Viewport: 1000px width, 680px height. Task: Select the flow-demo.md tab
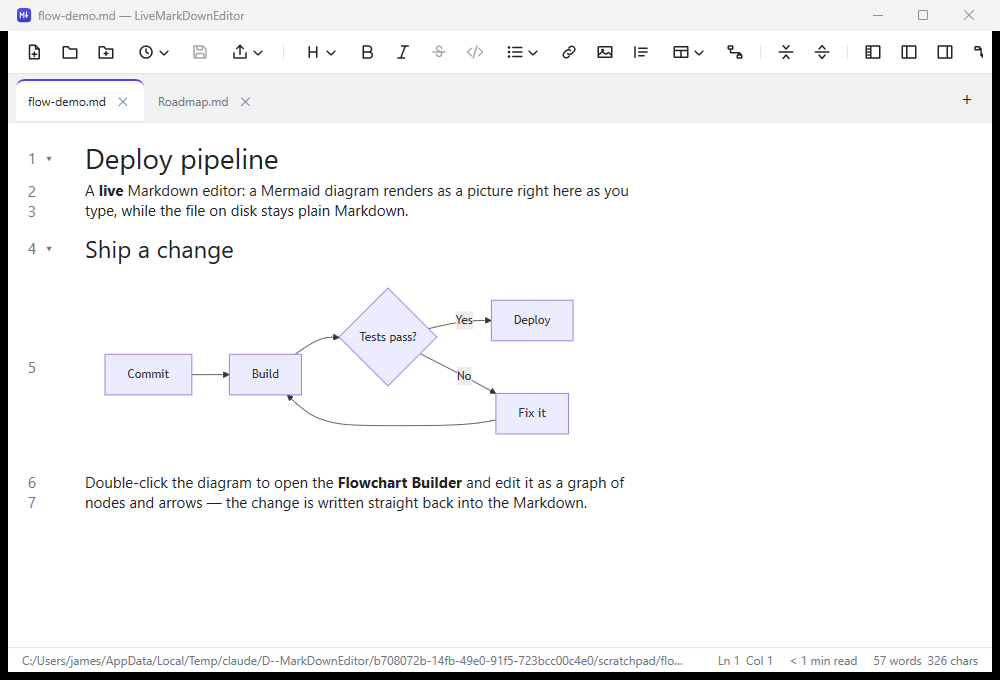pos(67,102)
